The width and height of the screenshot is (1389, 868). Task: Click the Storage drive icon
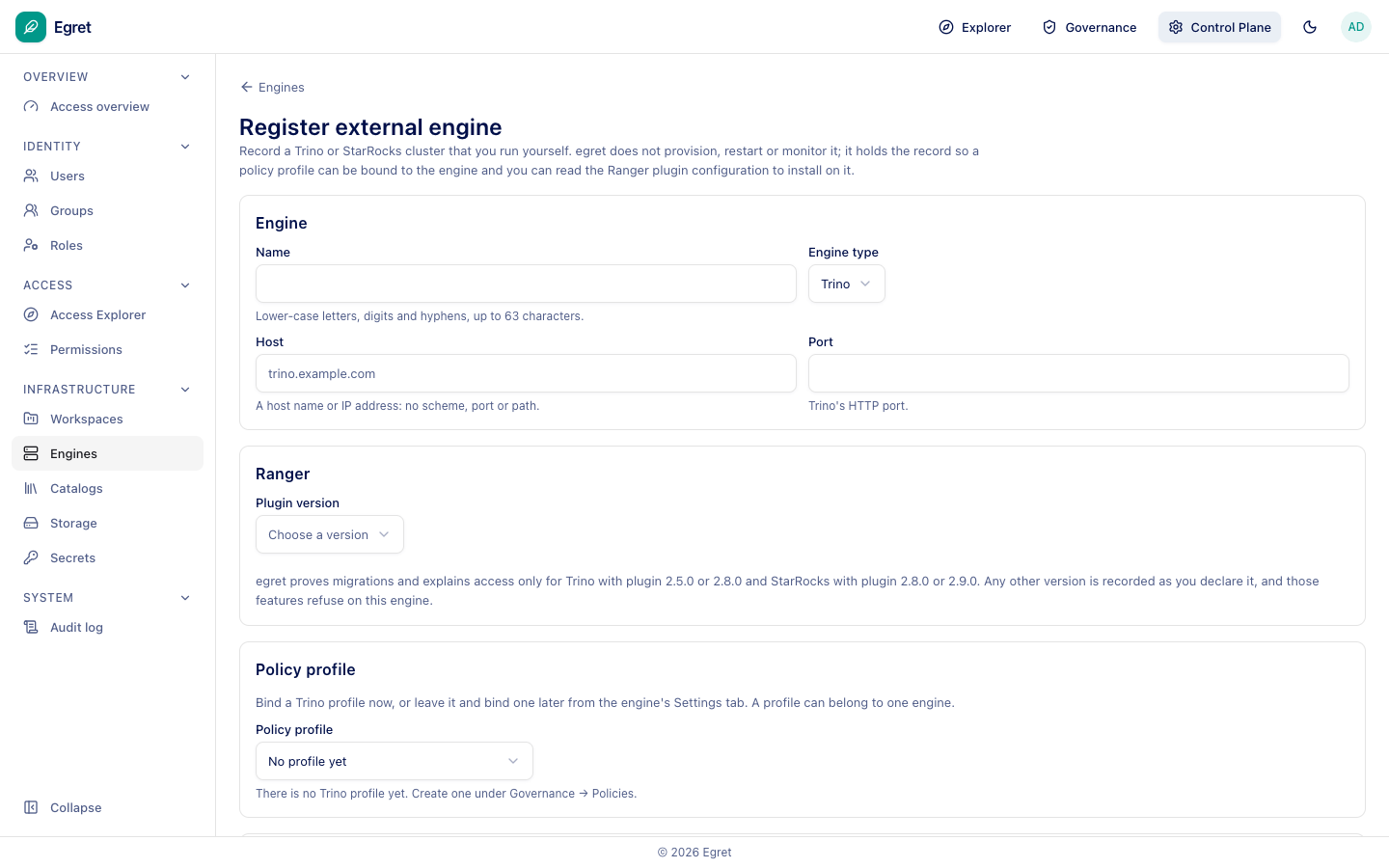pos(31,524)
